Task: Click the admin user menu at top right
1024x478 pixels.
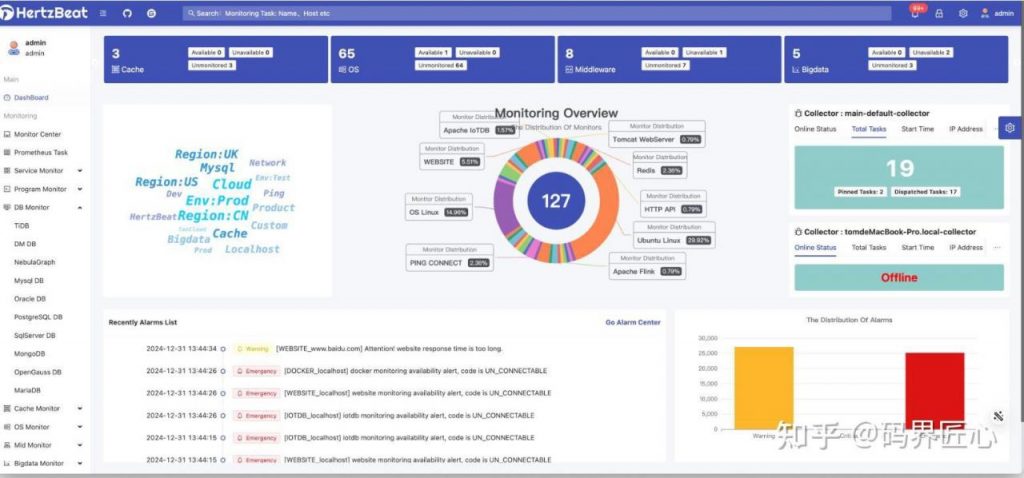Action: [x=997, y=14]
